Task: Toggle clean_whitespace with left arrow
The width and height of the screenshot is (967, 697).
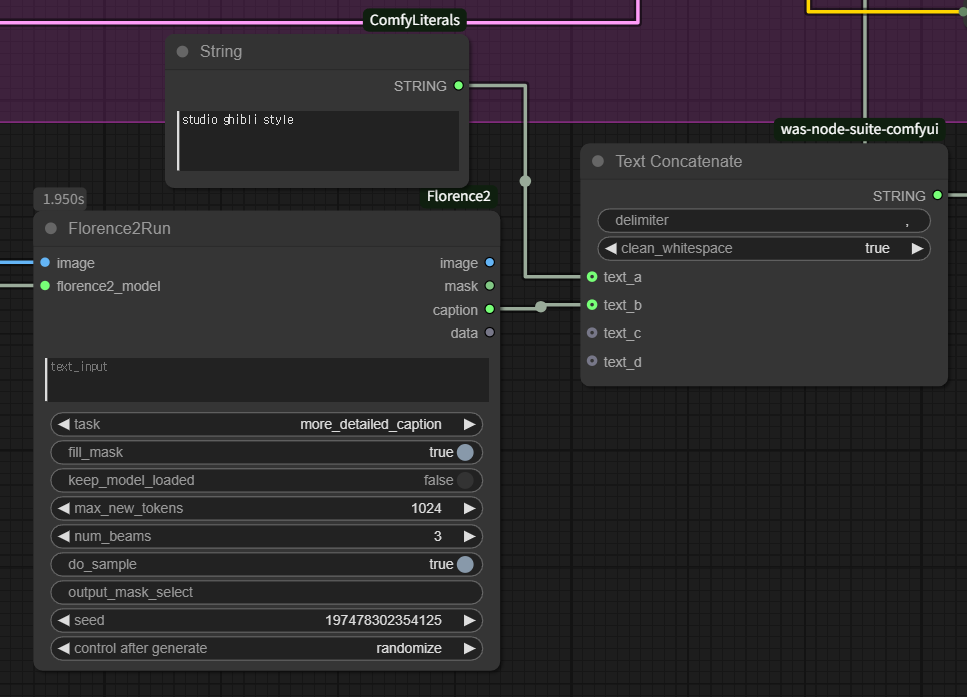Action: click(x=611, y=249)
